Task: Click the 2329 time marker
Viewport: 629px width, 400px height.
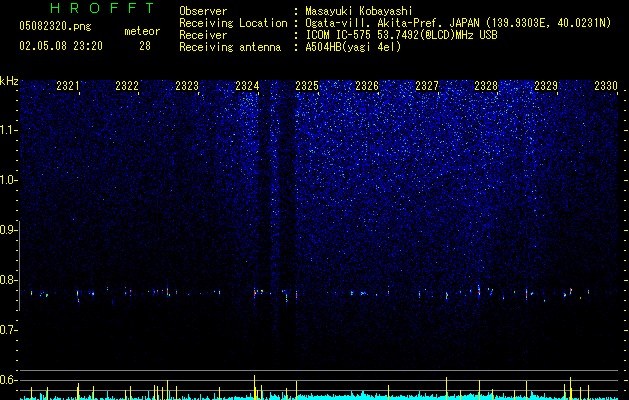Action: (x=546, y=86)
